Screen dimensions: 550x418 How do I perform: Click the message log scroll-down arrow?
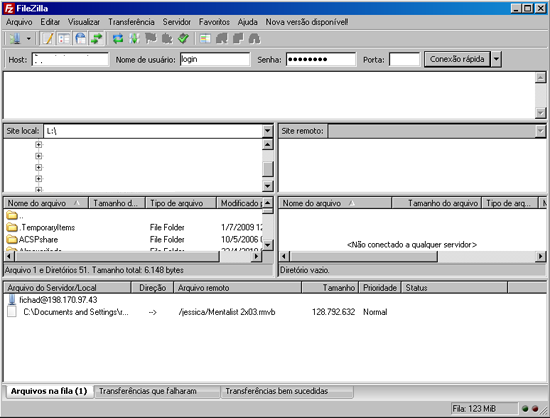pyautogui.click(x=541, y=113)
